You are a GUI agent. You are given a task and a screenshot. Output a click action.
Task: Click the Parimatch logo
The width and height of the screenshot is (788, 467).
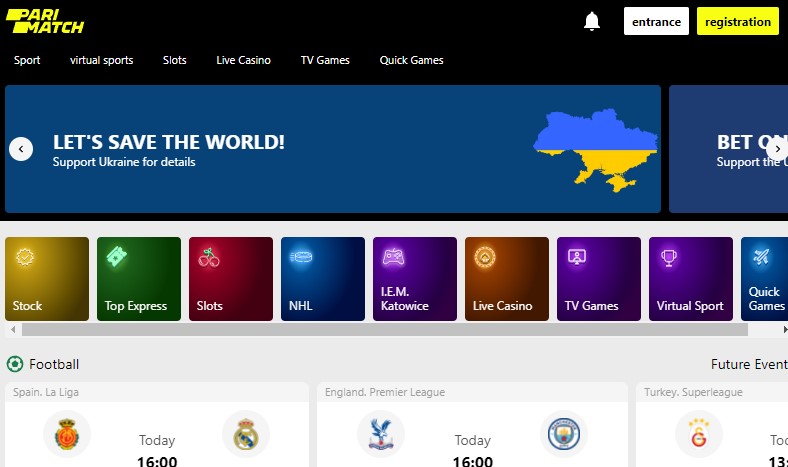coord(45,21)
